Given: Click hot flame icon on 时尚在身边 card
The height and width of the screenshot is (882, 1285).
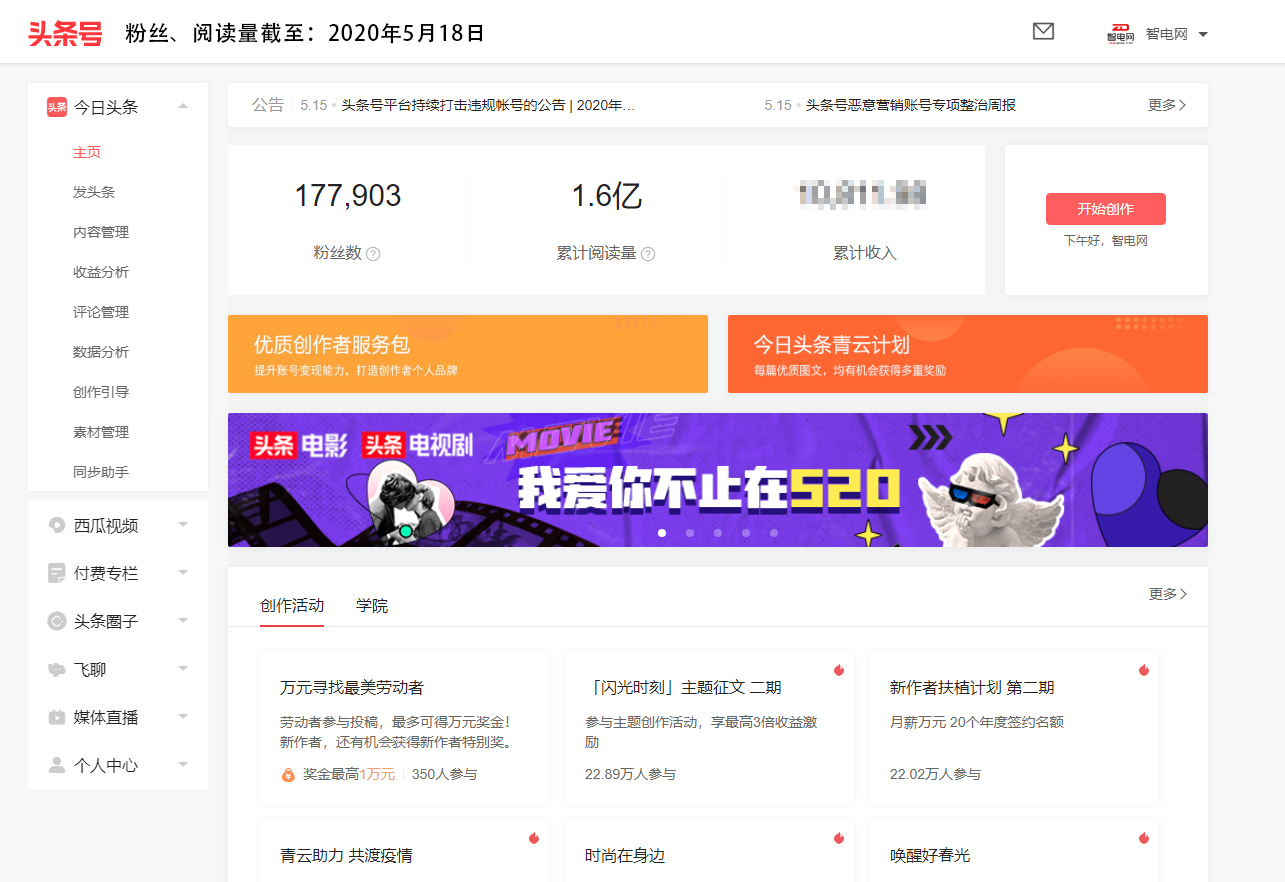Looking at the screenshot, I should [839, 838].
